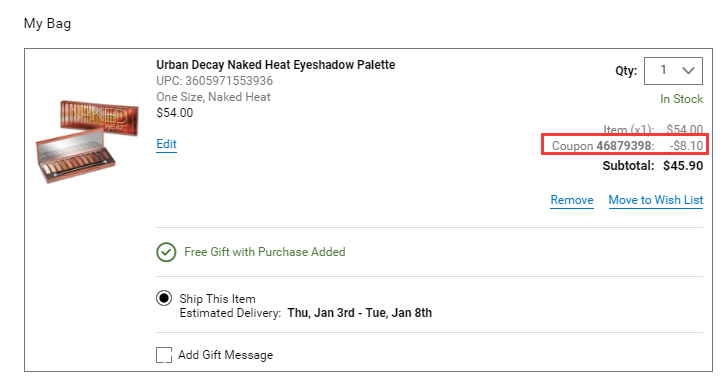Click the Urban Decay Naked Heat product title
The image size is (727, 381).
click(x=275, y=65)
